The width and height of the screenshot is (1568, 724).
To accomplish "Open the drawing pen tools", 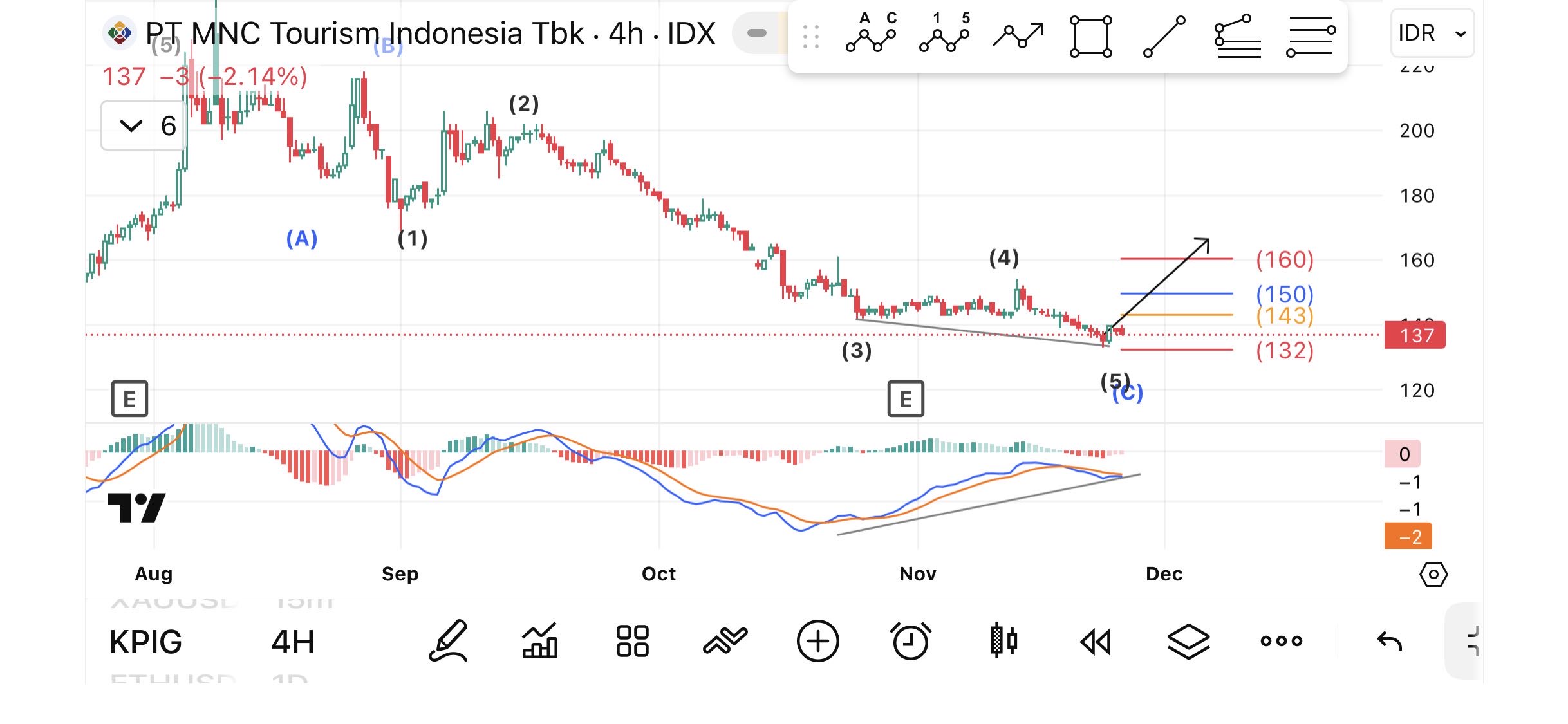I will click(448, 641).
